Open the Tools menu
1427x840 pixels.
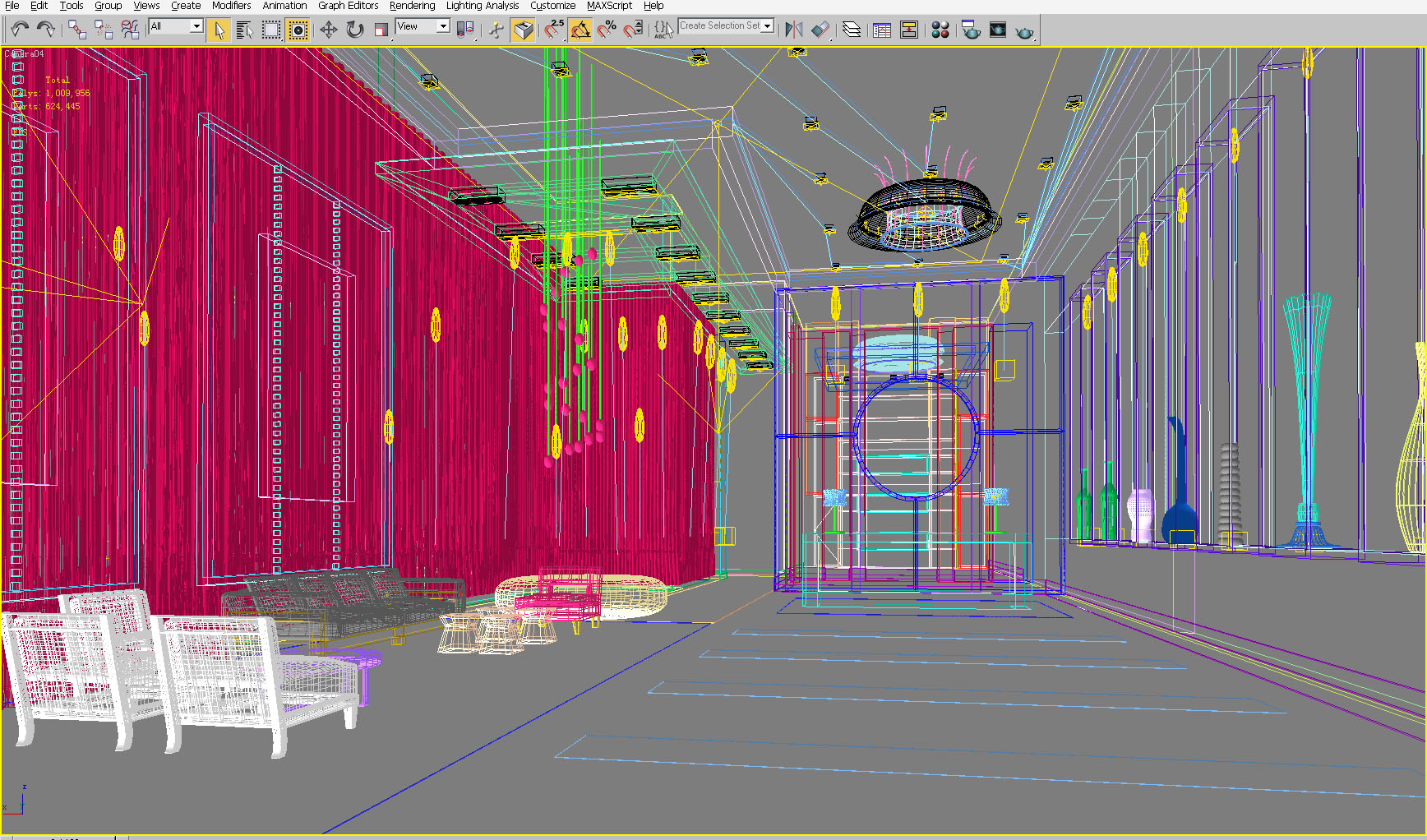[x=72, y=6]
